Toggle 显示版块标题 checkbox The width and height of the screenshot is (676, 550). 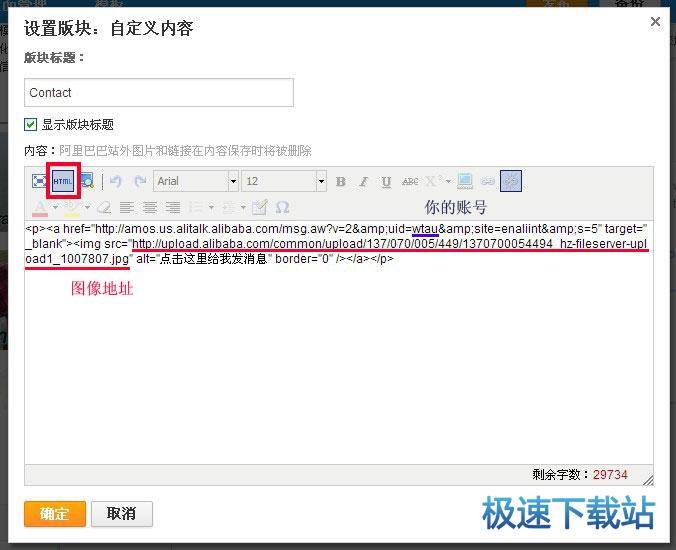tap(30, 125)
